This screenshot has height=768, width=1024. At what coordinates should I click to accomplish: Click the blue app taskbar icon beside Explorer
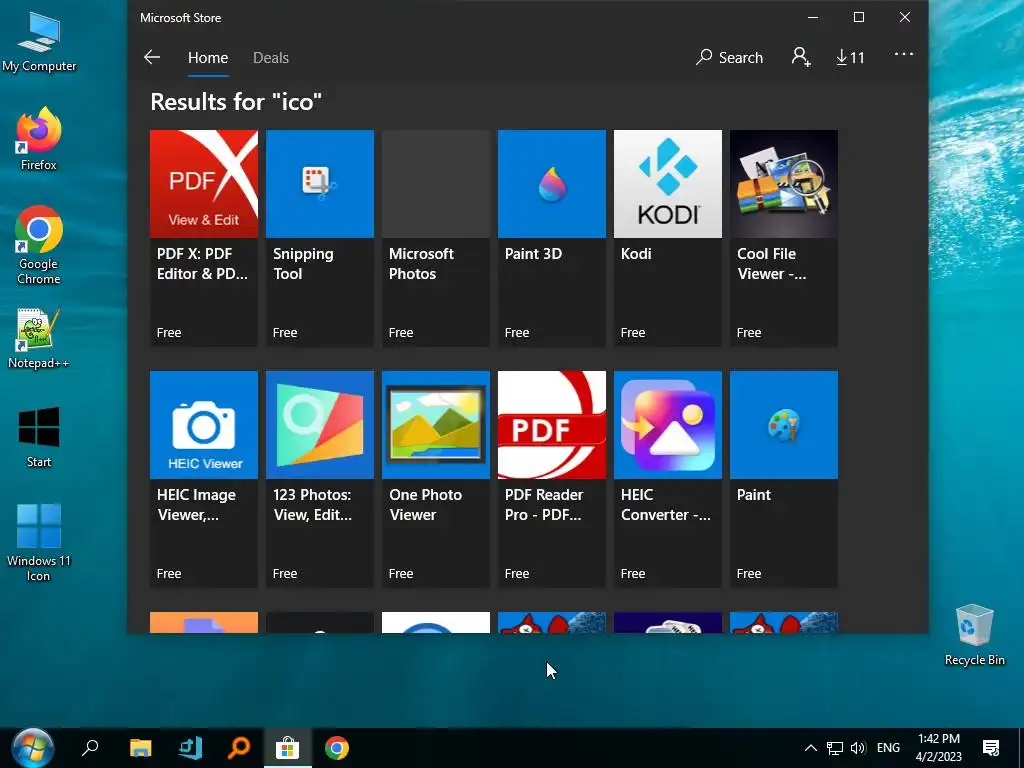point(190,748)
